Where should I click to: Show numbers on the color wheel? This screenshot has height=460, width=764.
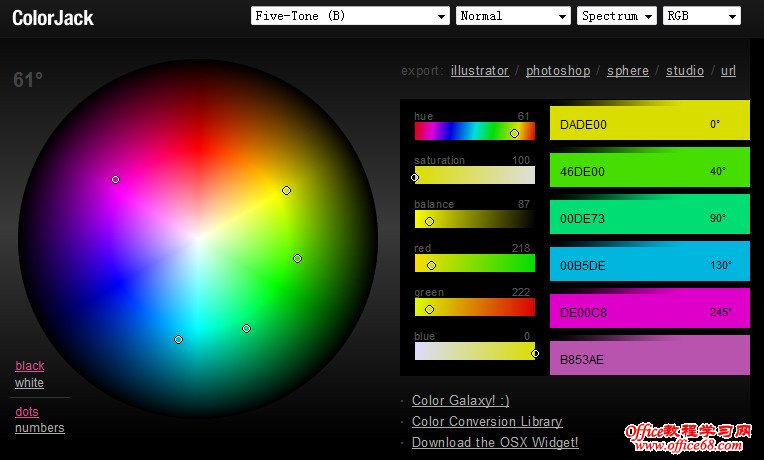[39, 428]
